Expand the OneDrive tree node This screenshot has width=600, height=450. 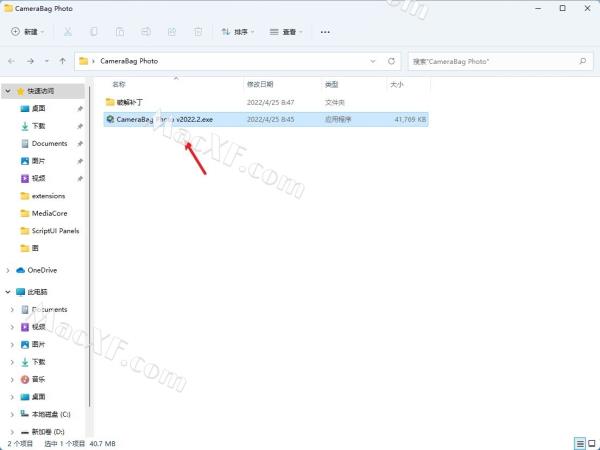(8, 270)
